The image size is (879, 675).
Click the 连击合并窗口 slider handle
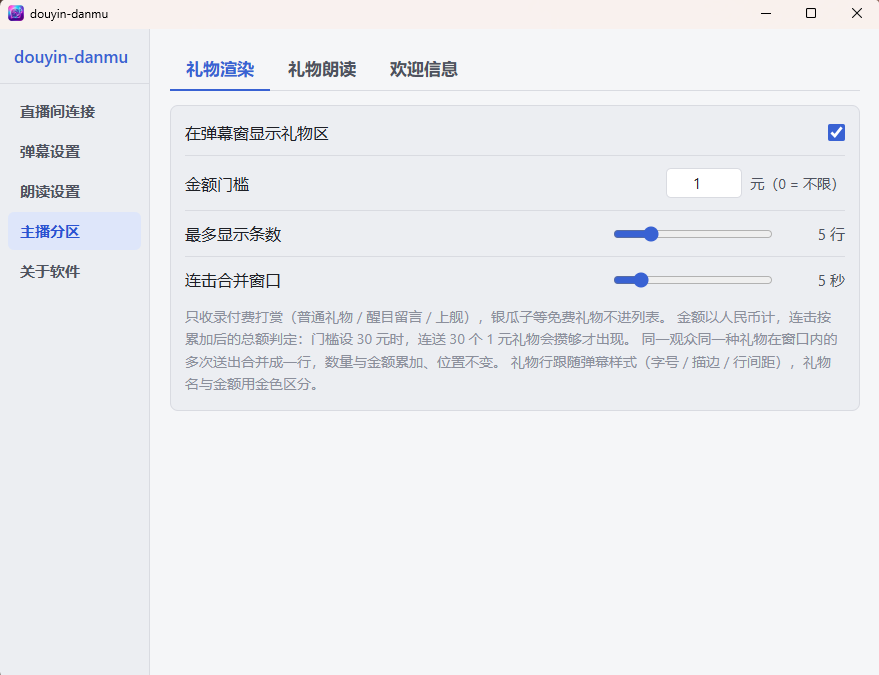click(x=641, y=280)
